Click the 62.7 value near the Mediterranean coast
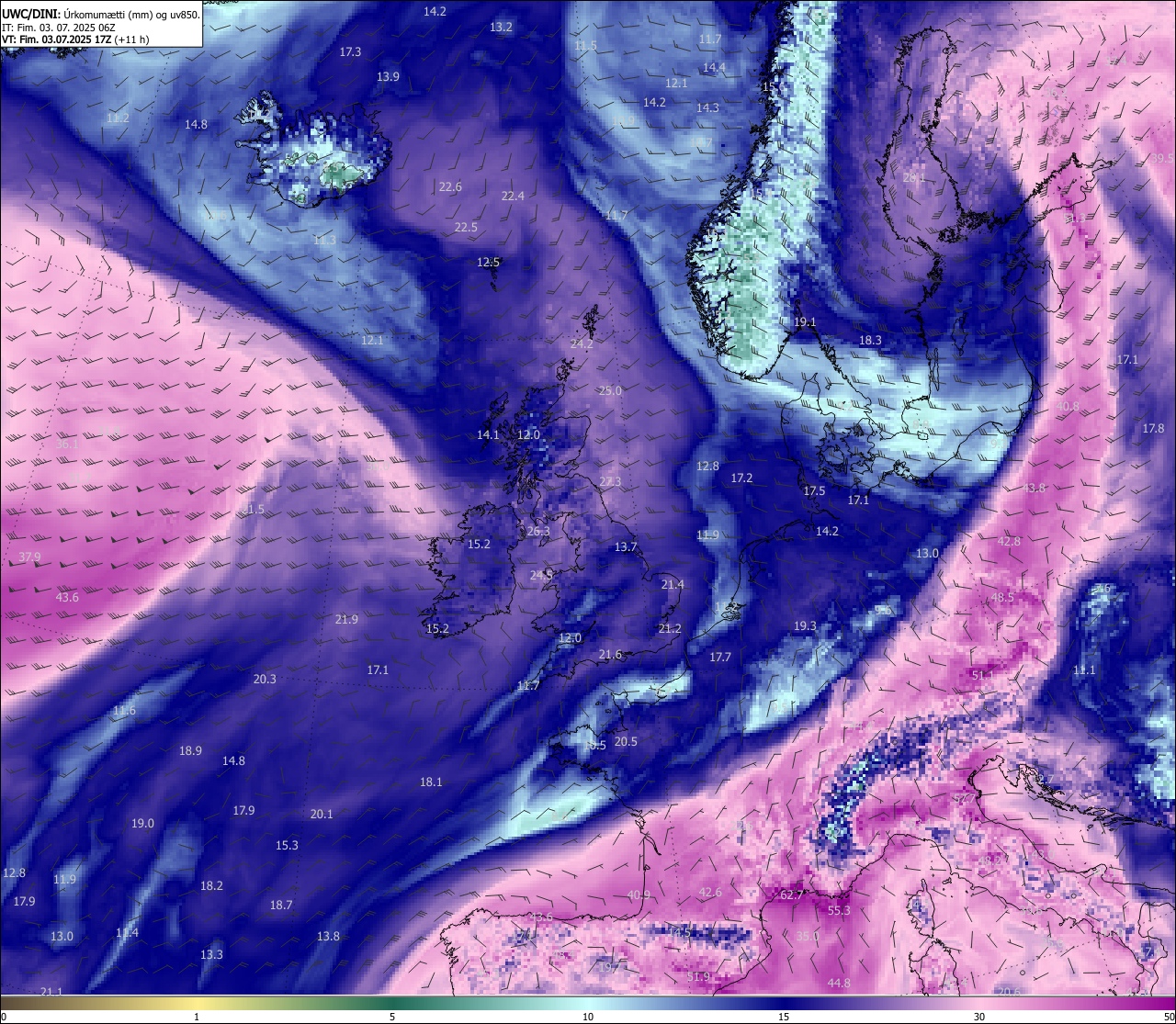The height and width of the screenshot is (1024, 1176). 791,895
